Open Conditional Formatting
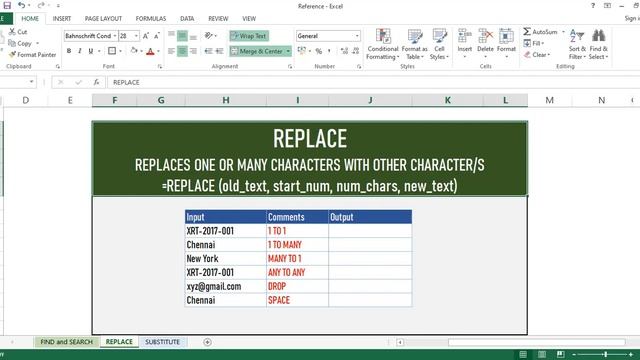Viewport: 640px width, 360px height. tap(382, 44)
